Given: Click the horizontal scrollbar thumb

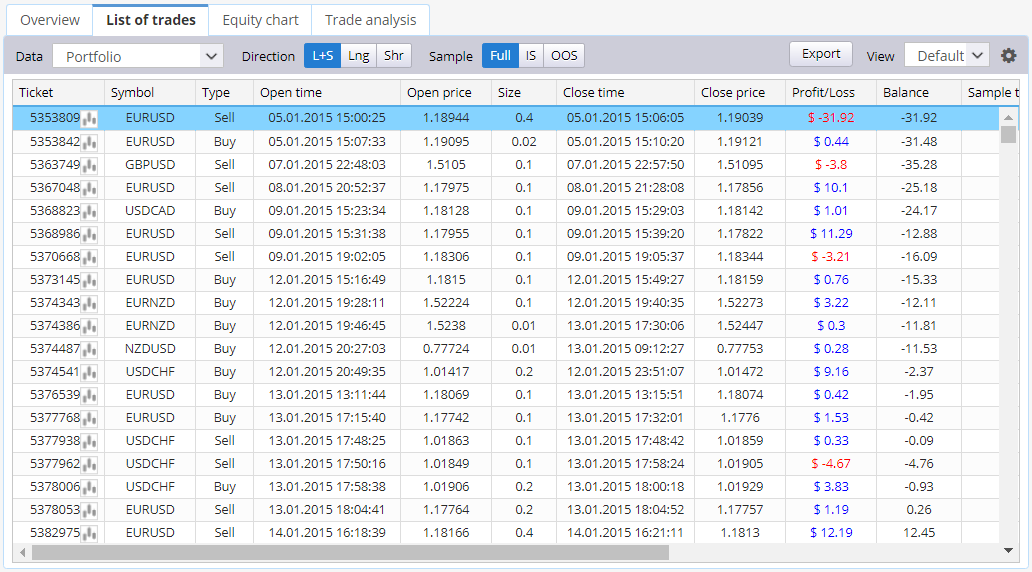Looking at the screenshot, I should (x=350, y=552).
